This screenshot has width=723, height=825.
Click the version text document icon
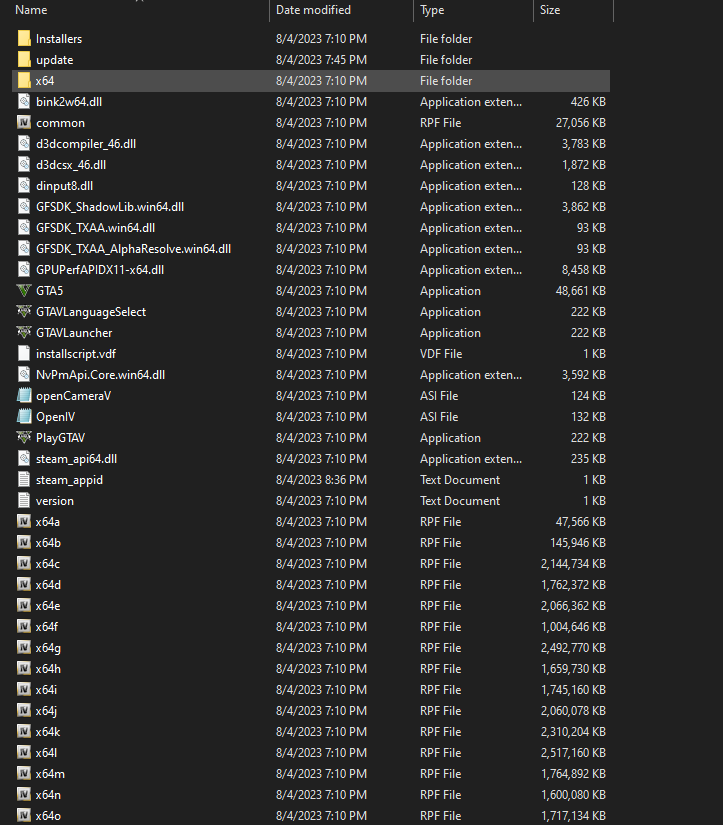24,501
